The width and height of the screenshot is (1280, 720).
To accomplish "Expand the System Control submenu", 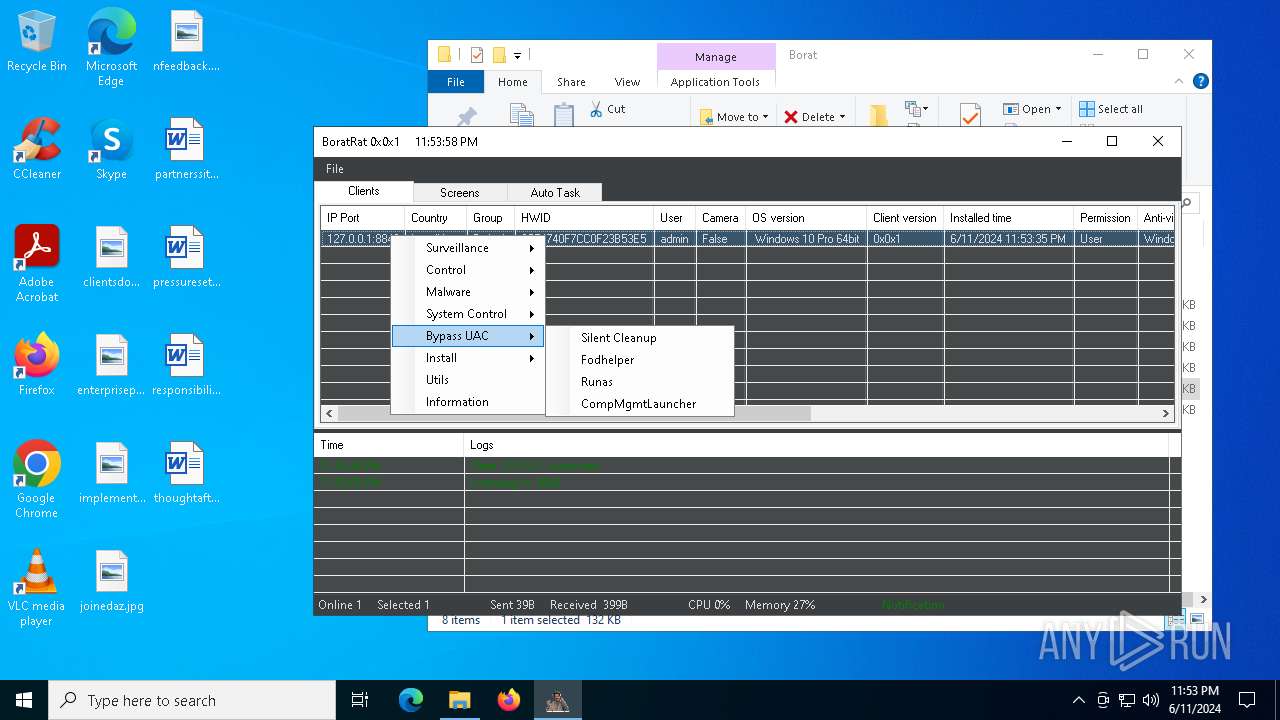I will click(468, 314).
